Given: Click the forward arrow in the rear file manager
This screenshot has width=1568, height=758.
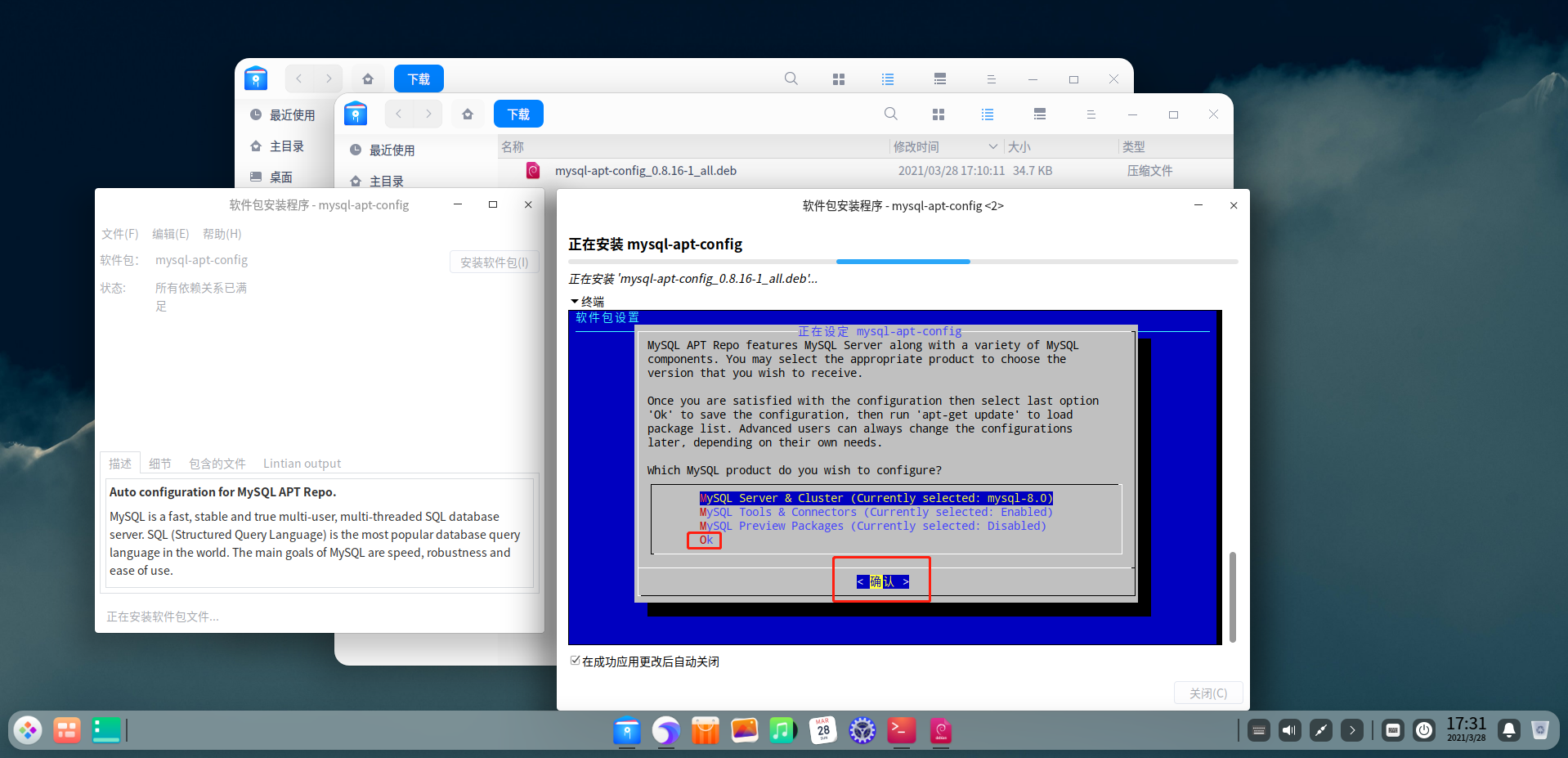Looking at the screenshot, I should pyautogui.click(x=329, y=78).
